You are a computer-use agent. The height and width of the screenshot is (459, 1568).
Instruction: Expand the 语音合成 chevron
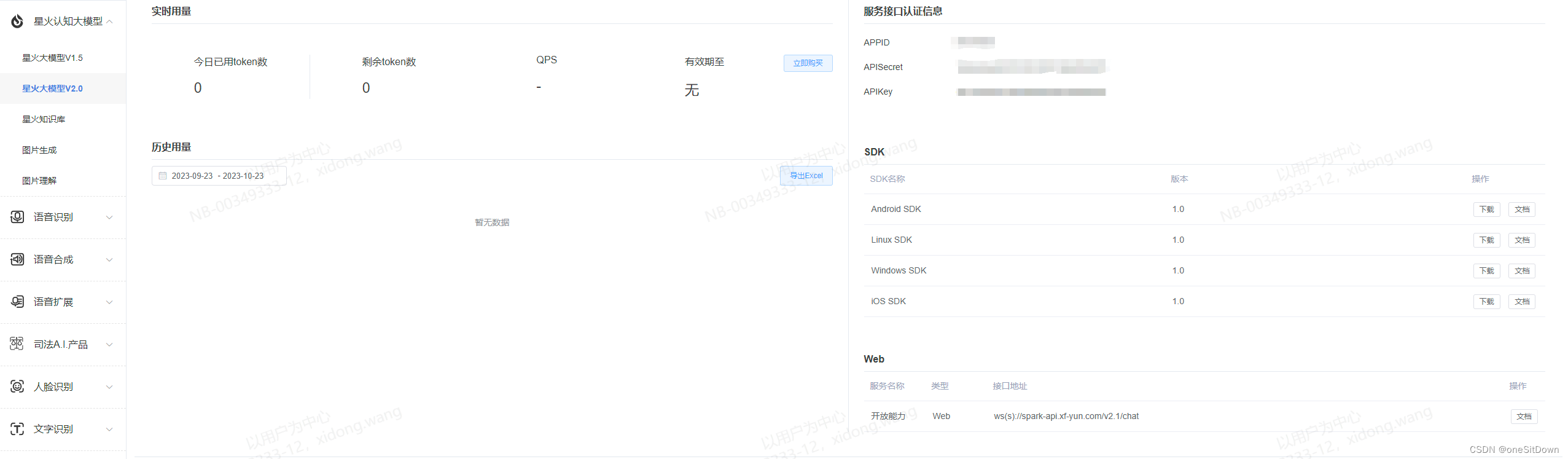tap(109, 259)
